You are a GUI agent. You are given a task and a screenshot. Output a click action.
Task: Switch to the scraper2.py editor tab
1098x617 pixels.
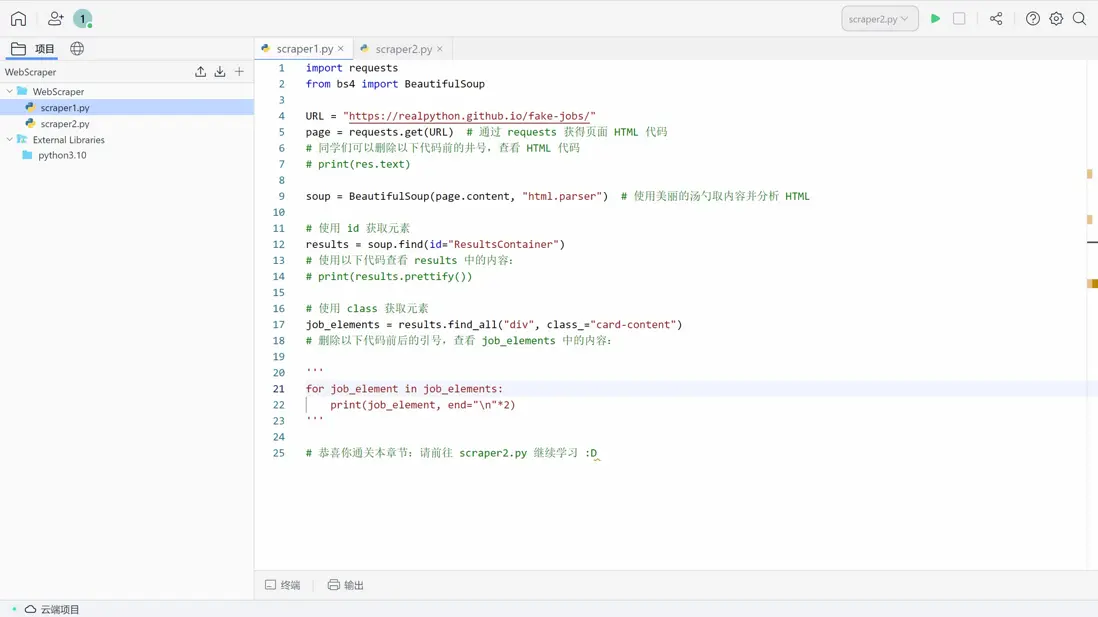point(403,48)
